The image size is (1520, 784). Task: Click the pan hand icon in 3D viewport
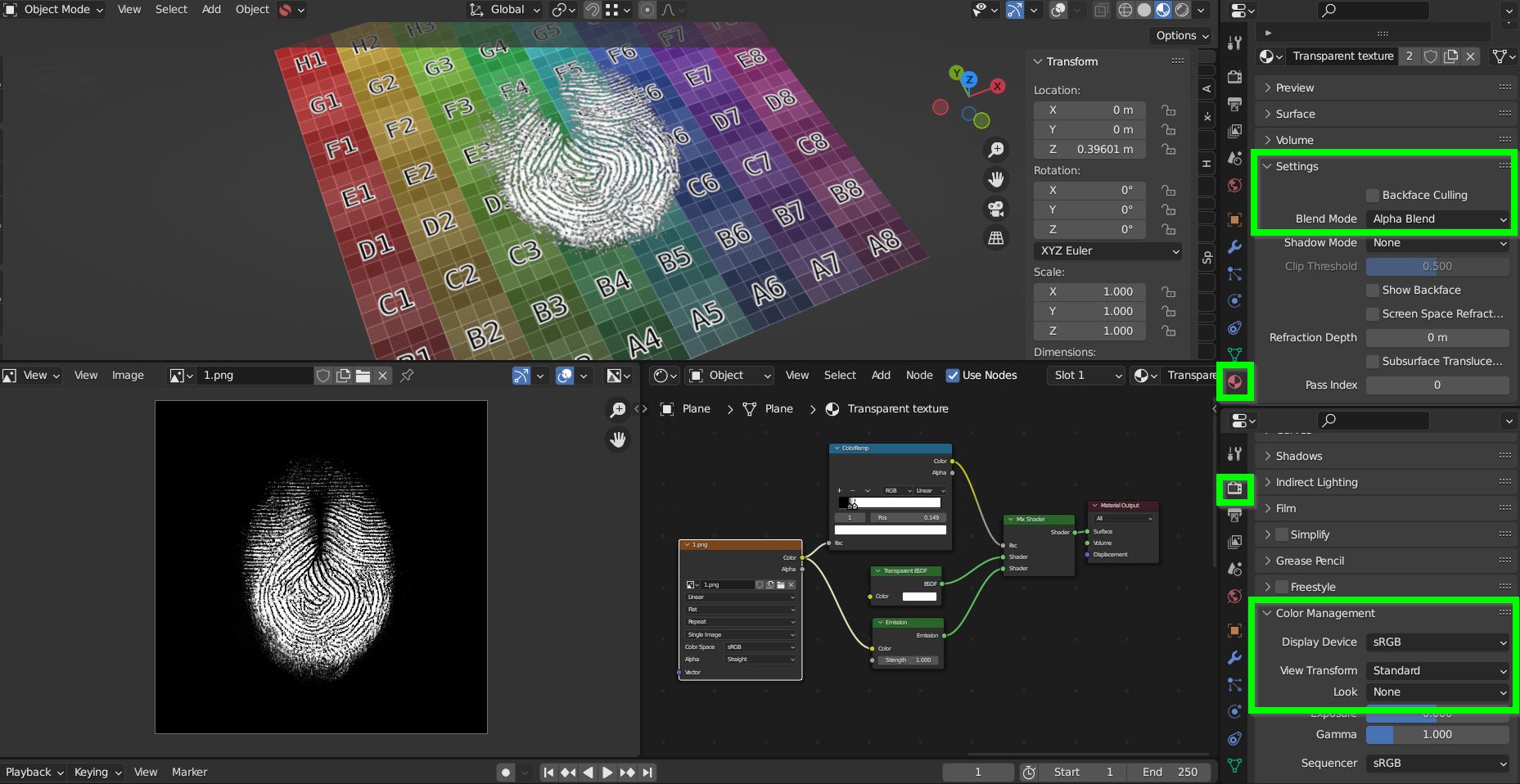coord(996,179)
